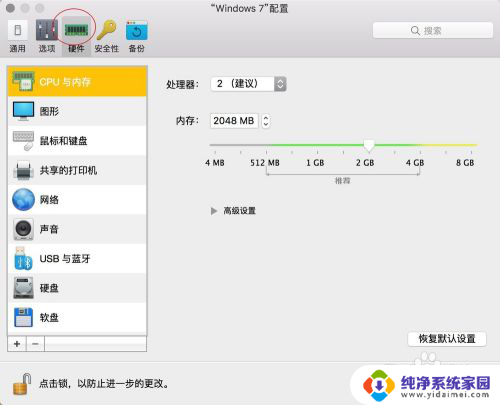Click the memory slider thumb at 2 GB
Image resolution: width=500 pixels, height=405 pixels.
pyautogui.click(x=369, y=145)
